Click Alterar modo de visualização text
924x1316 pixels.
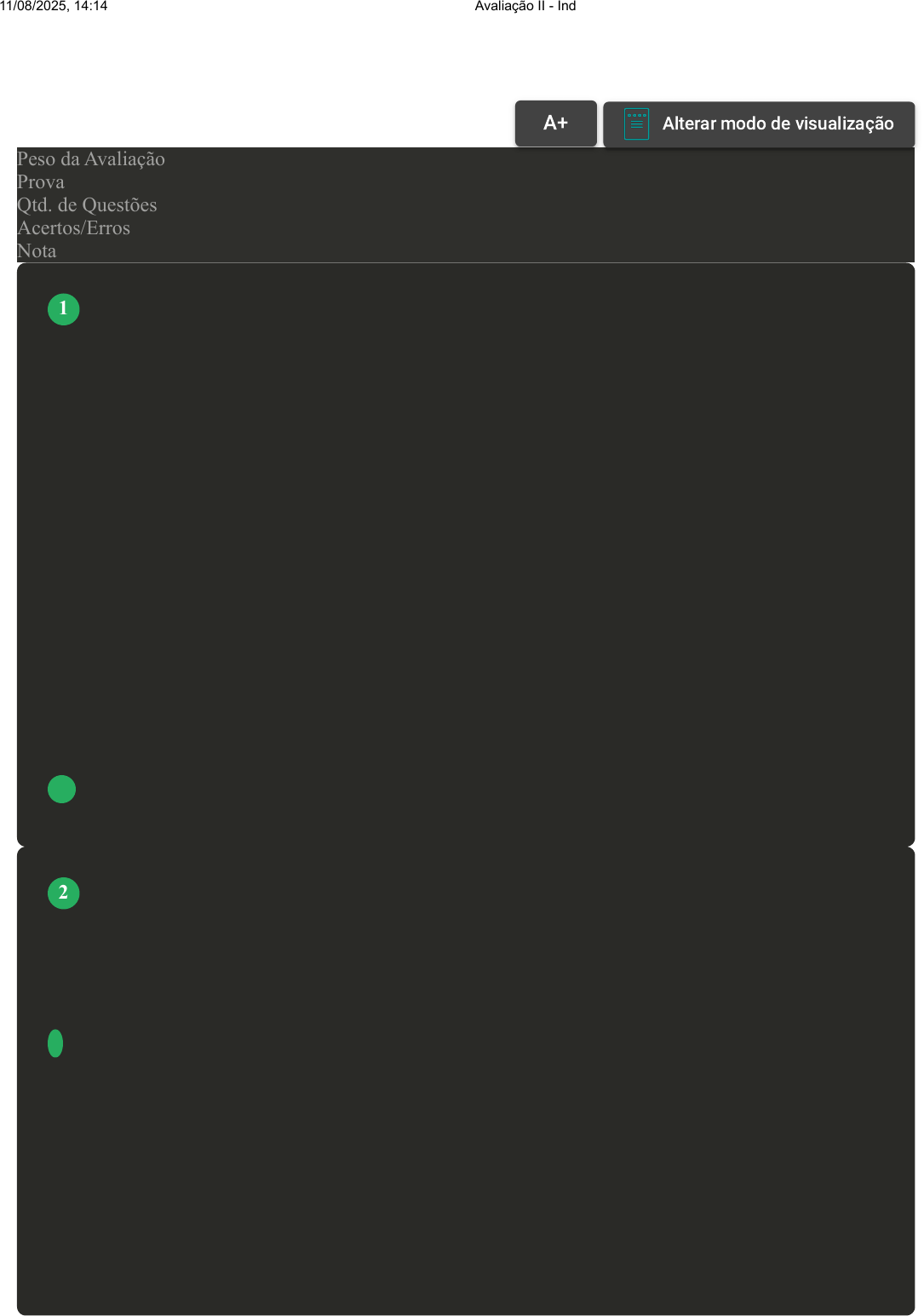(778, 124)
